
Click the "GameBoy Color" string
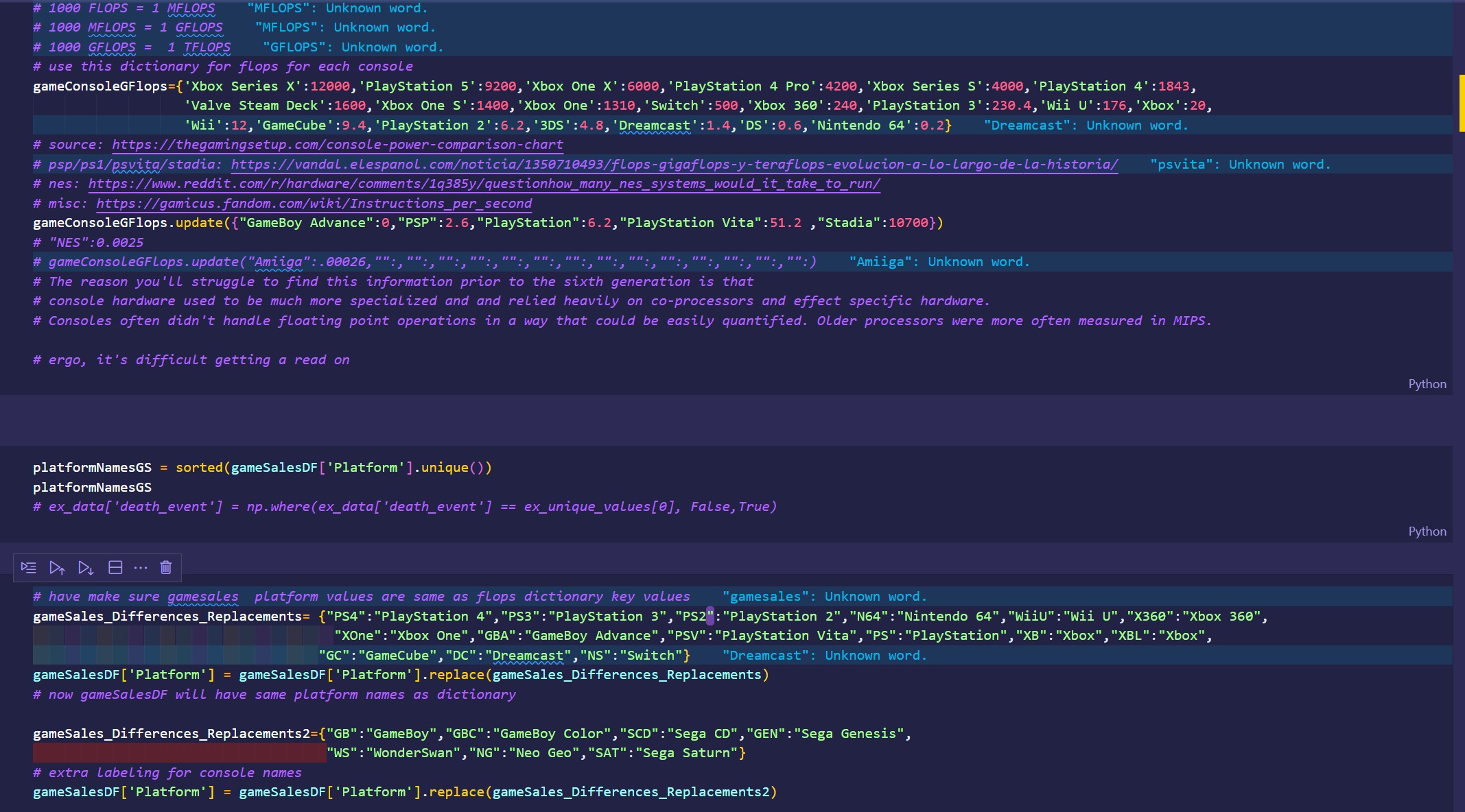pyautogui.click(x=552, y=734)
